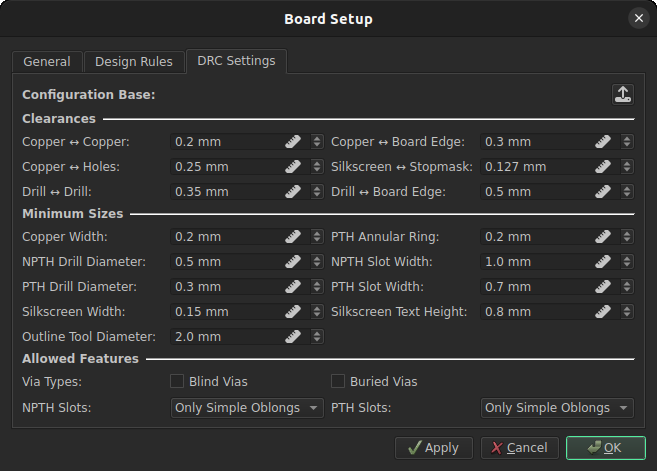Screen dimensions: 657x471
Task: Close the Board Setup dialog
Action: click(x=639, y=18)
